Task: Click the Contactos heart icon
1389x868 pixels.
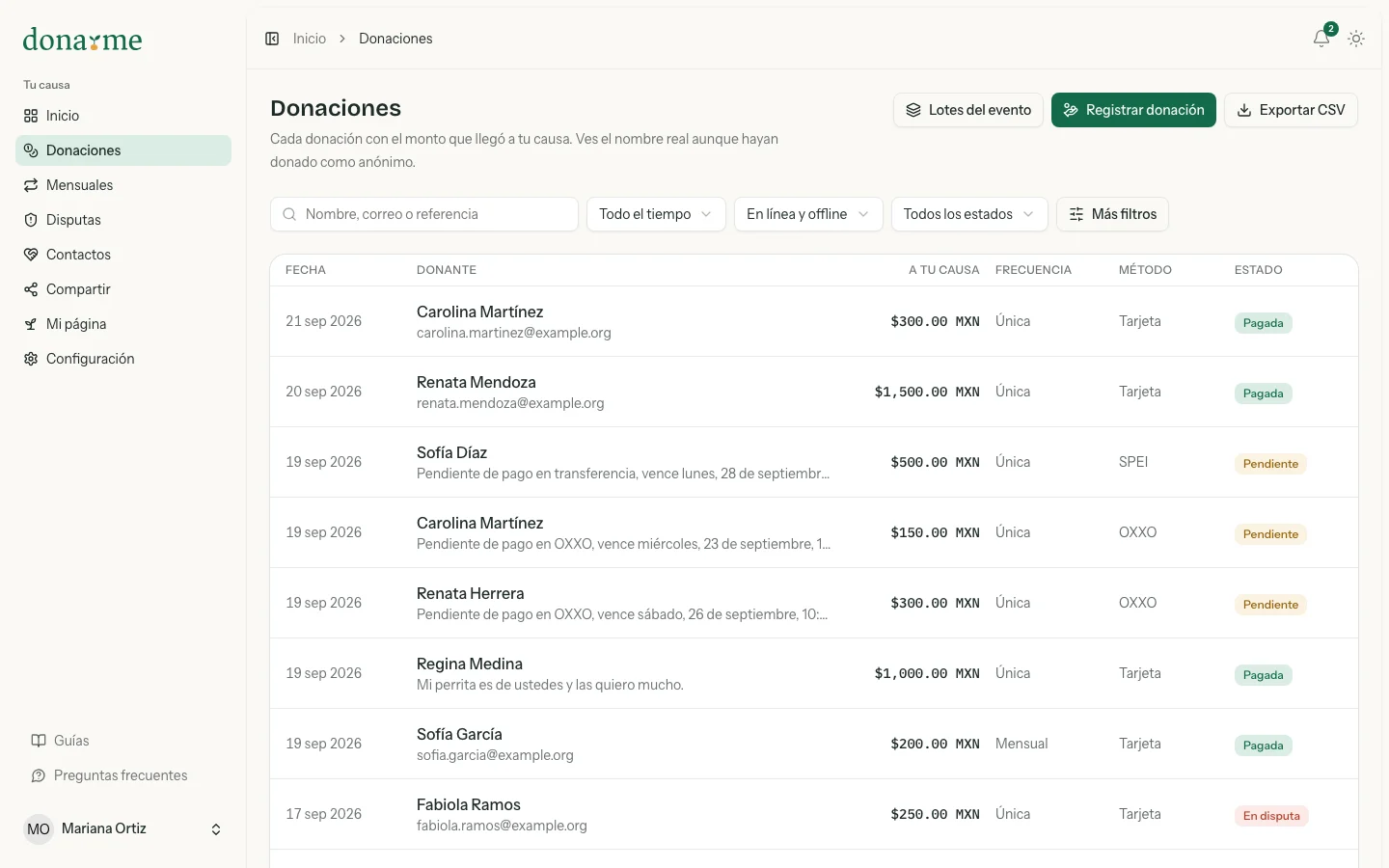Action: pos(31,255)
